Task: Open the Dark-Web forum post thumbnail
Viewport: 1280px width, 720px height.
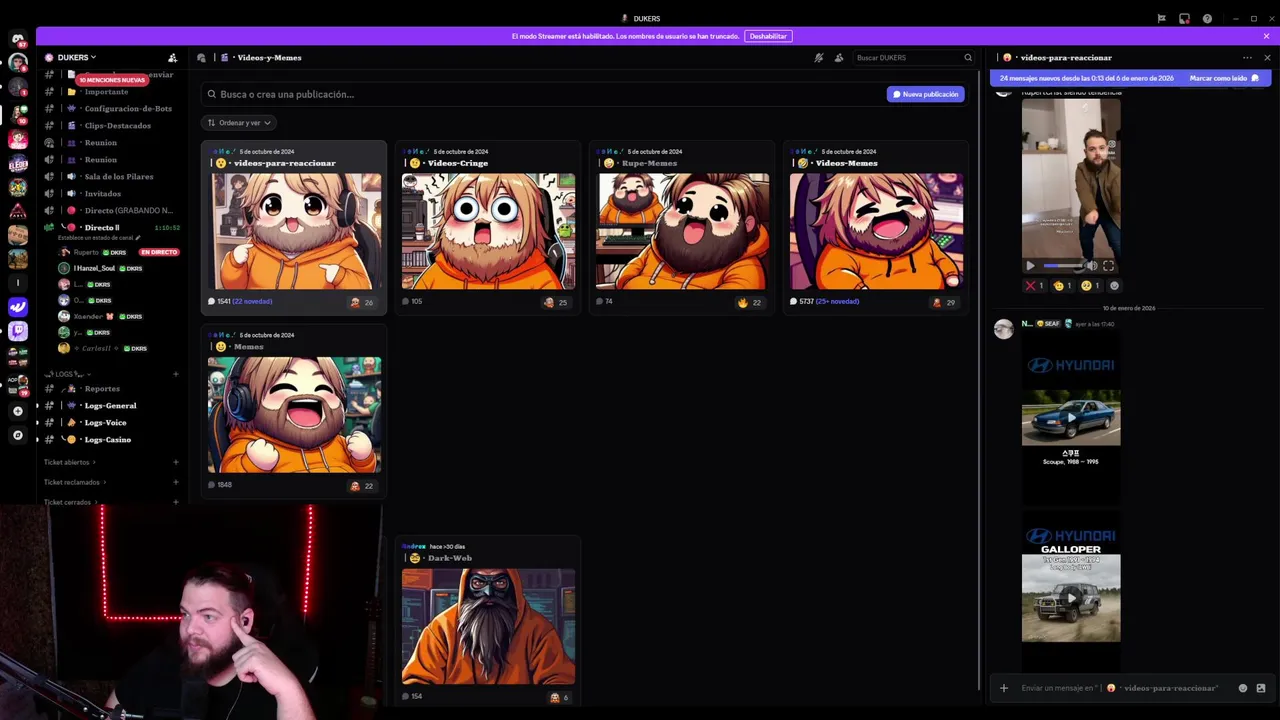Action: click(x=488, y=627)
